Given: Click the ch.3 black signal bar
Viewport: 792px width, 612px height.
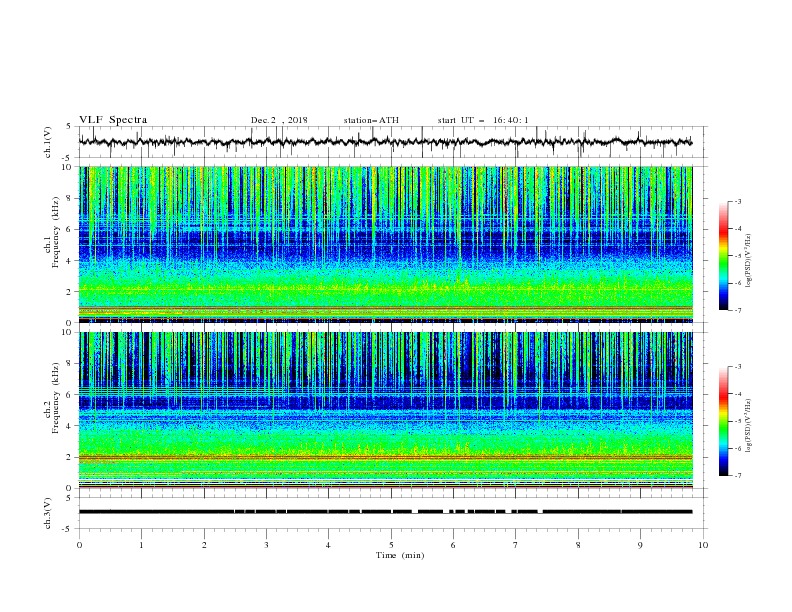Looking at the screenshot, I should (x=386, y=512).
